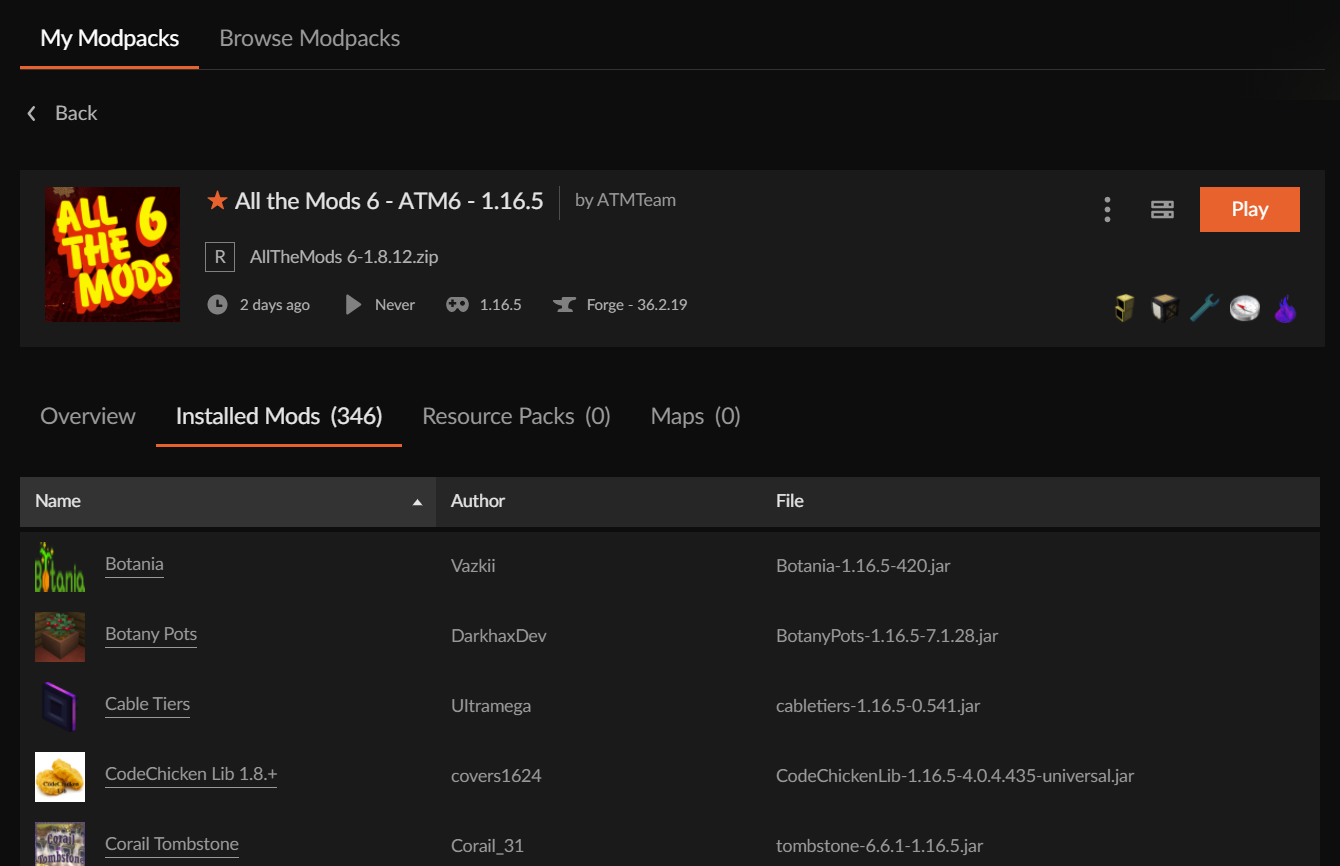This screenshot has width=1340, height=866.
Task: Click the Cable Tiers mod icon
Action: pyautogui.click(x=60, y=707)
